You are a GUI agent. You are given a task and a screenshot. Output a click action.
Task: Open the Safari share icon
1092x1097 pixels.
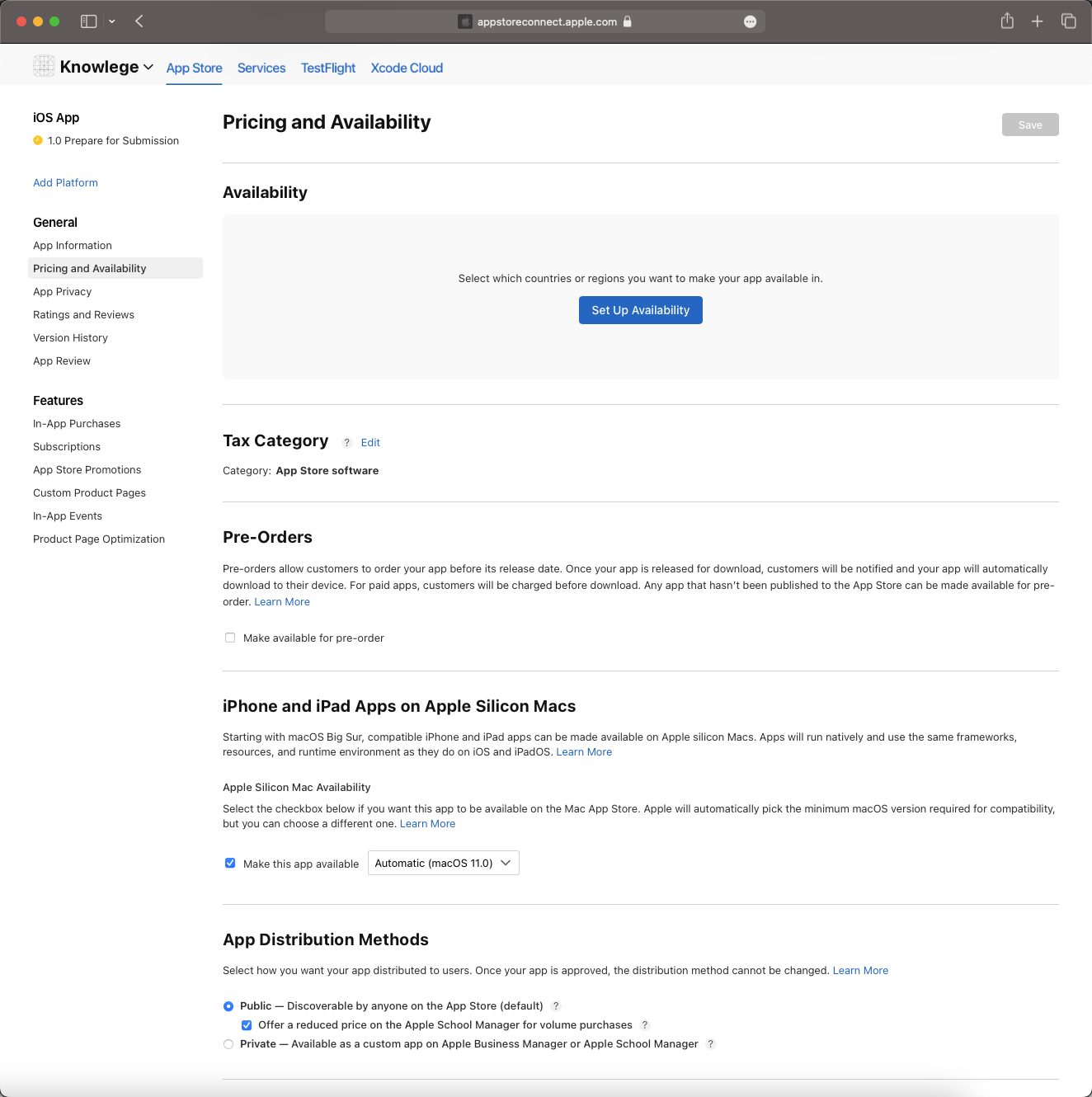(1007, 21)
